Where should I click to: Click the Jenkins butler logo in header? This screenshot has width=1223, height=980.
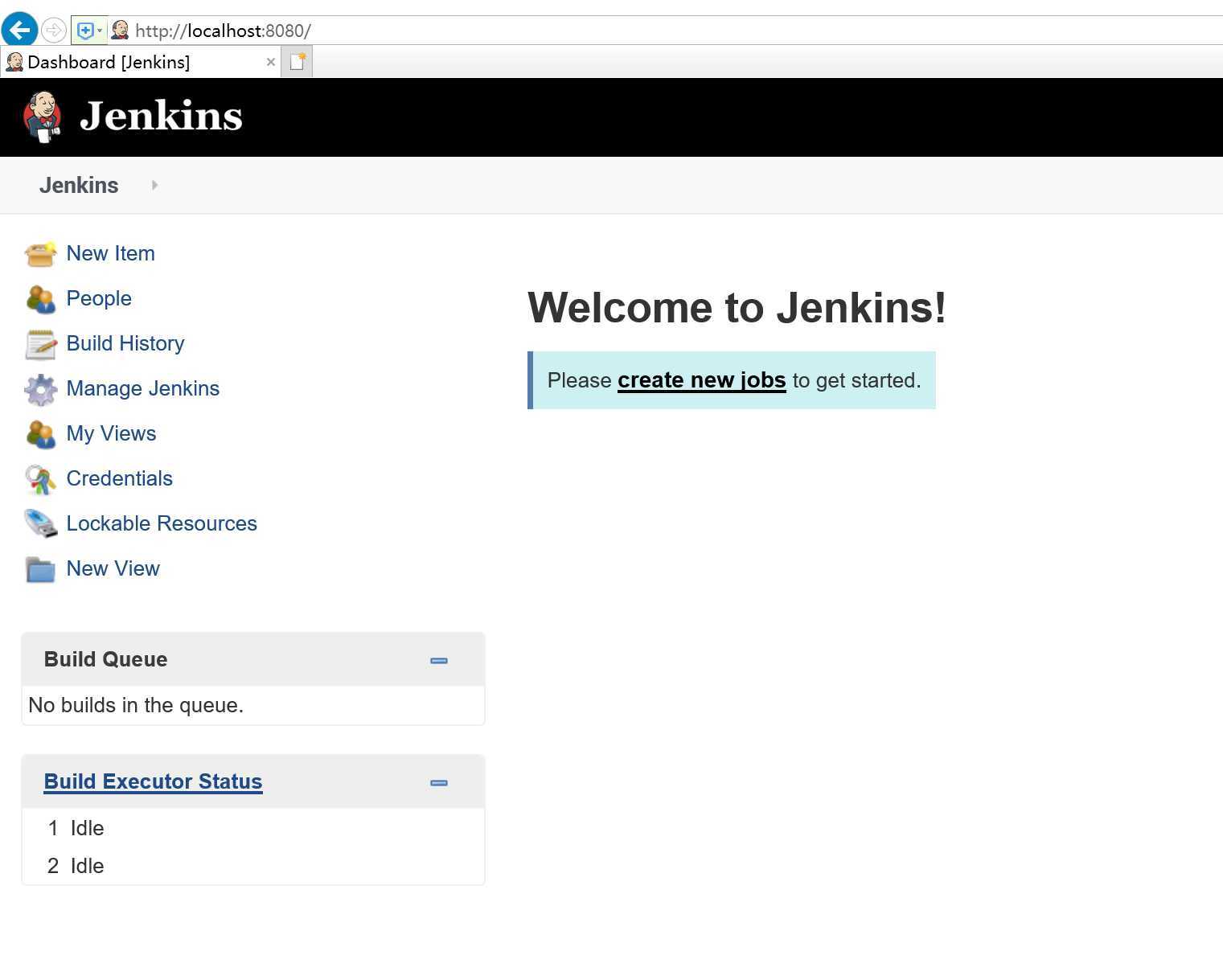(x=43, y=117)
